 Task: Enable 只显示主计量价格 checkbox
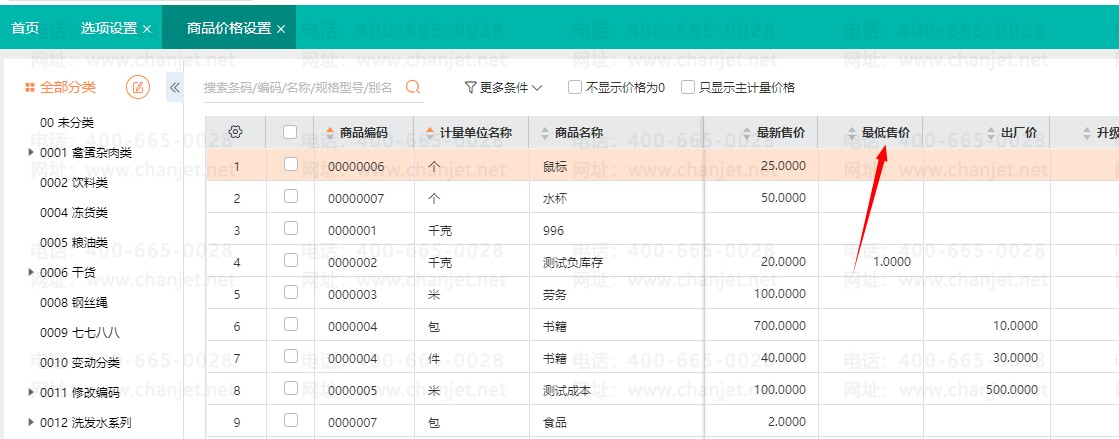tap(688, 87)
